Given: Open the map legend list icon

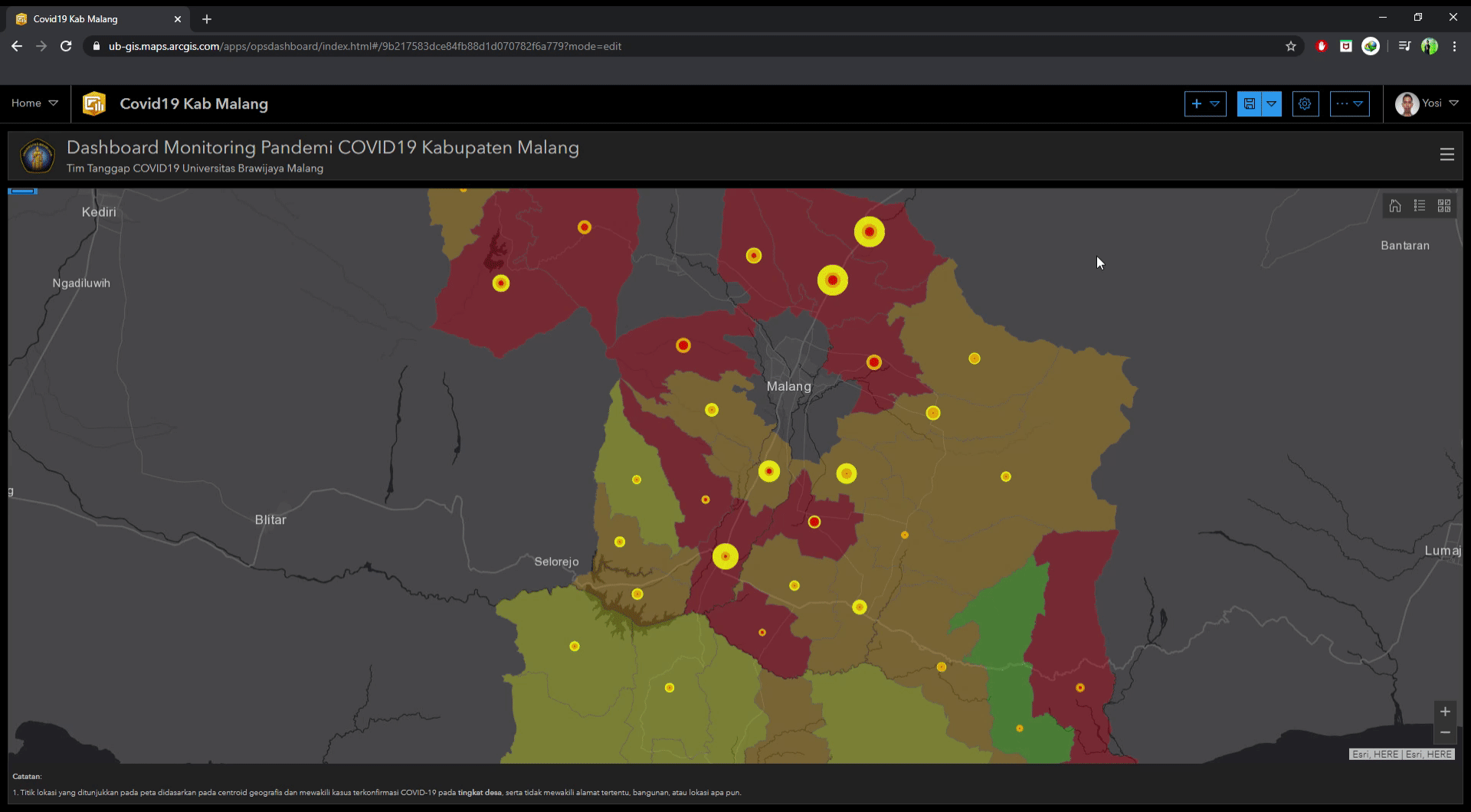Looking at the screenshot, I should click(1420, 205).
